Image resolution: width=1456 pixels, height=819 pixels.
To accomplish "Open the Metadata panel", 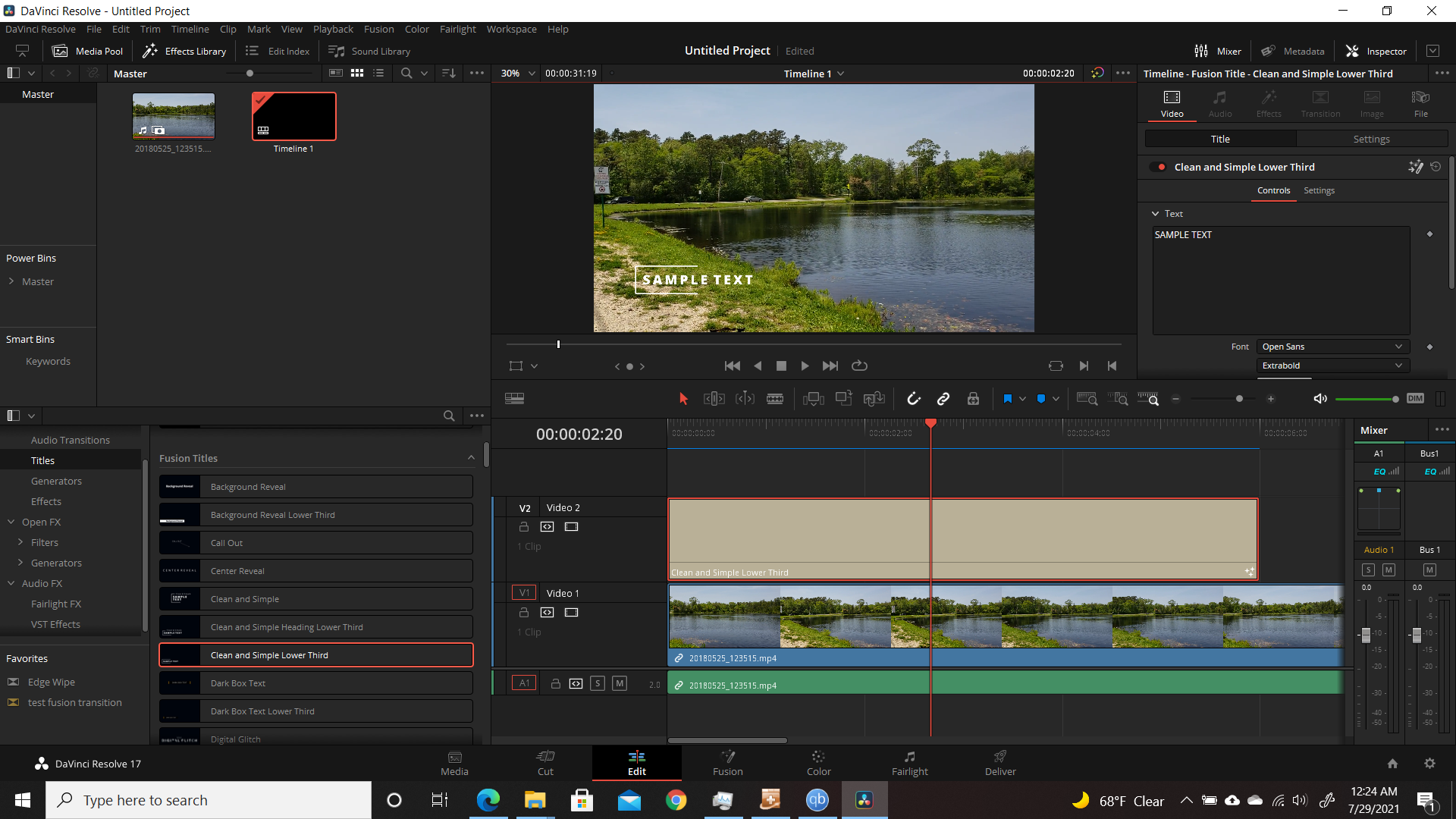I will click(1292, 52).
